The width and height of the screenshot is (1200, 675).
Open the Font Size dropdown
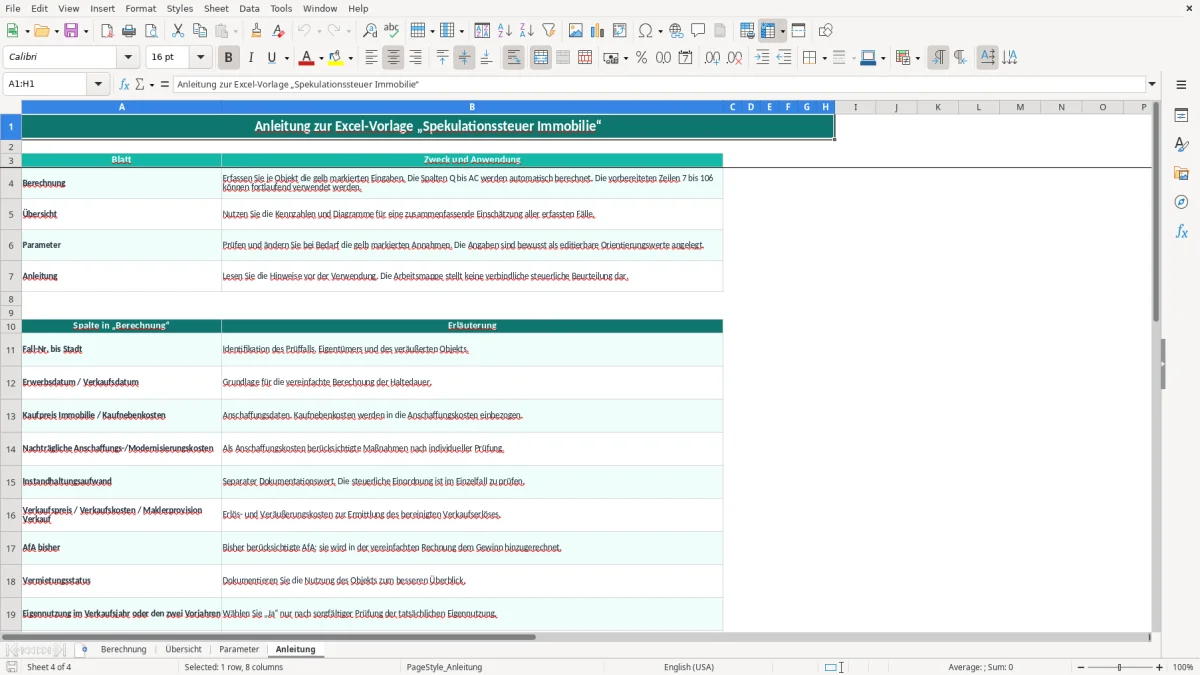click(200, 58)
